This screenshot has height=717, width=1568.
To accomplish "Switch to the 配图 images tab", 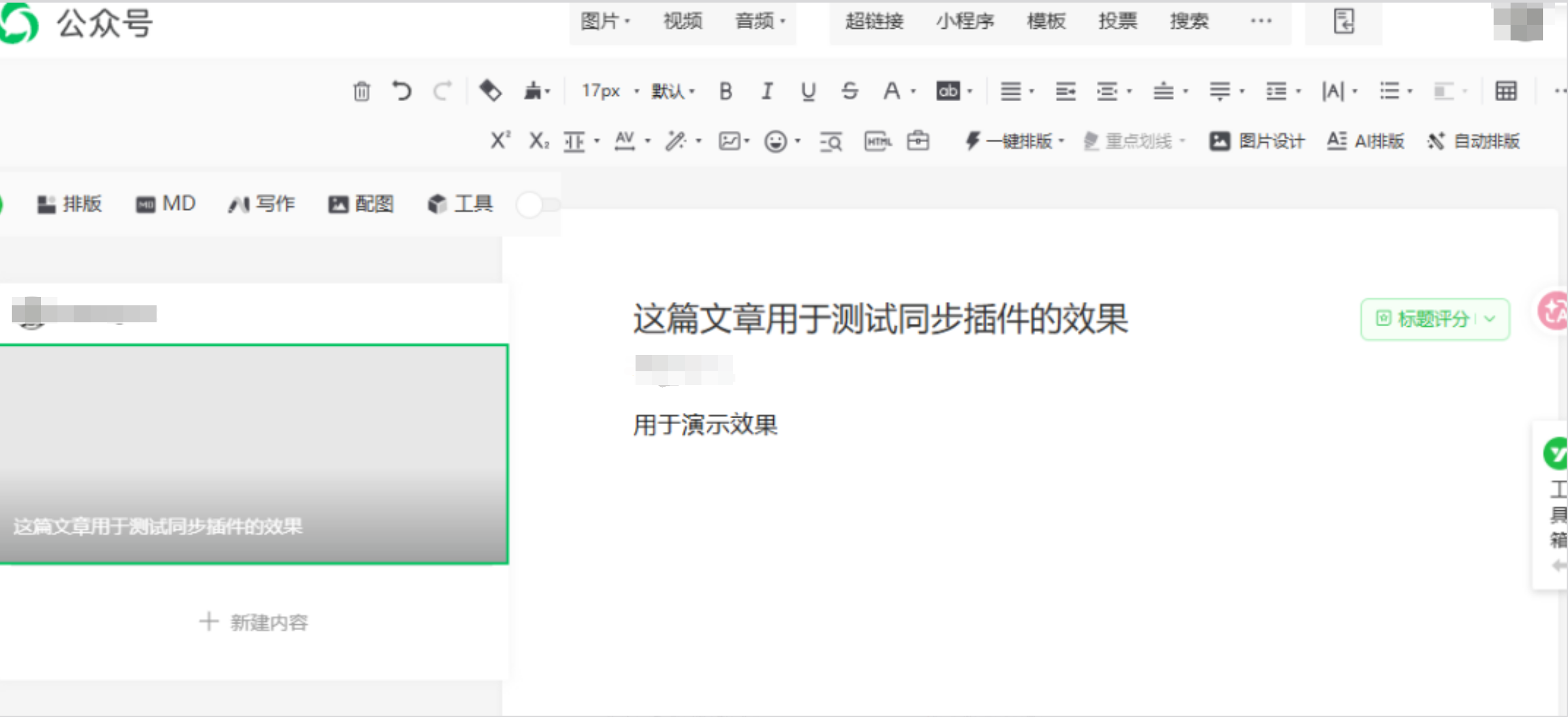I will point(360,204).
